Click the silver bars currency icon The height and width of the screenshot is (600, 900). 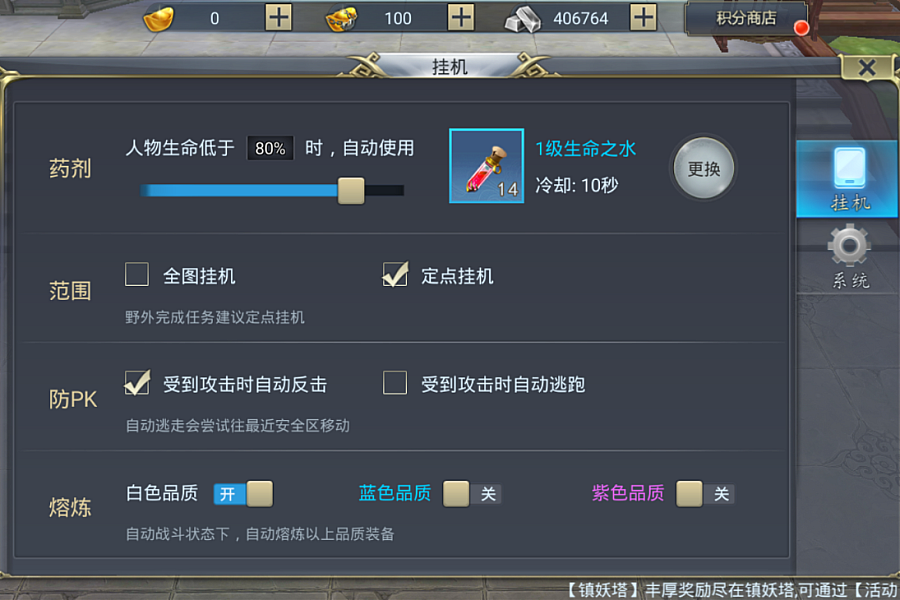pyautogui.click(x=522, y=20)
